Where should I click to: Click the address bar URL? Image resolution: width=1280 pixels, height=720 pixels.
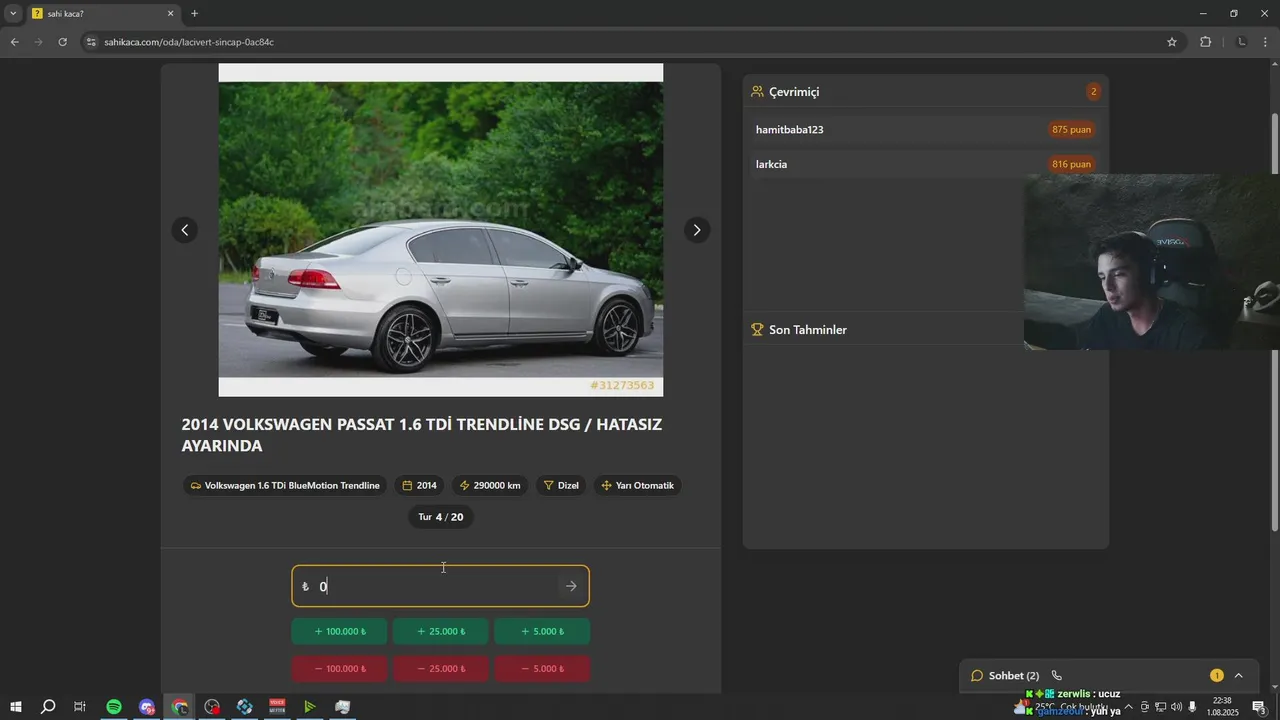click(x=189, y=42)
